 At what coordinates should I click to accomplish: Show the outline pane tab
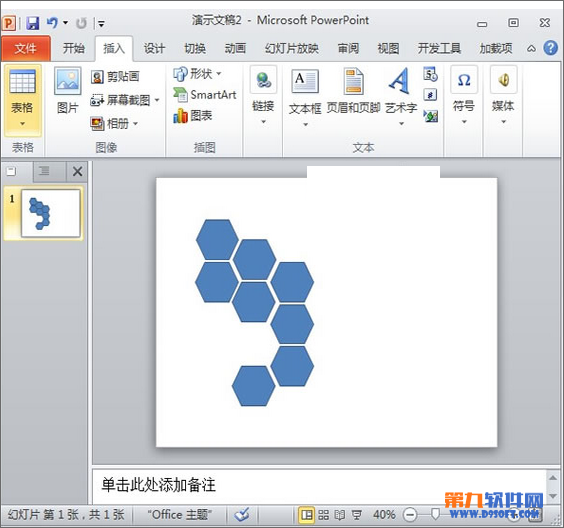(44, 172)
